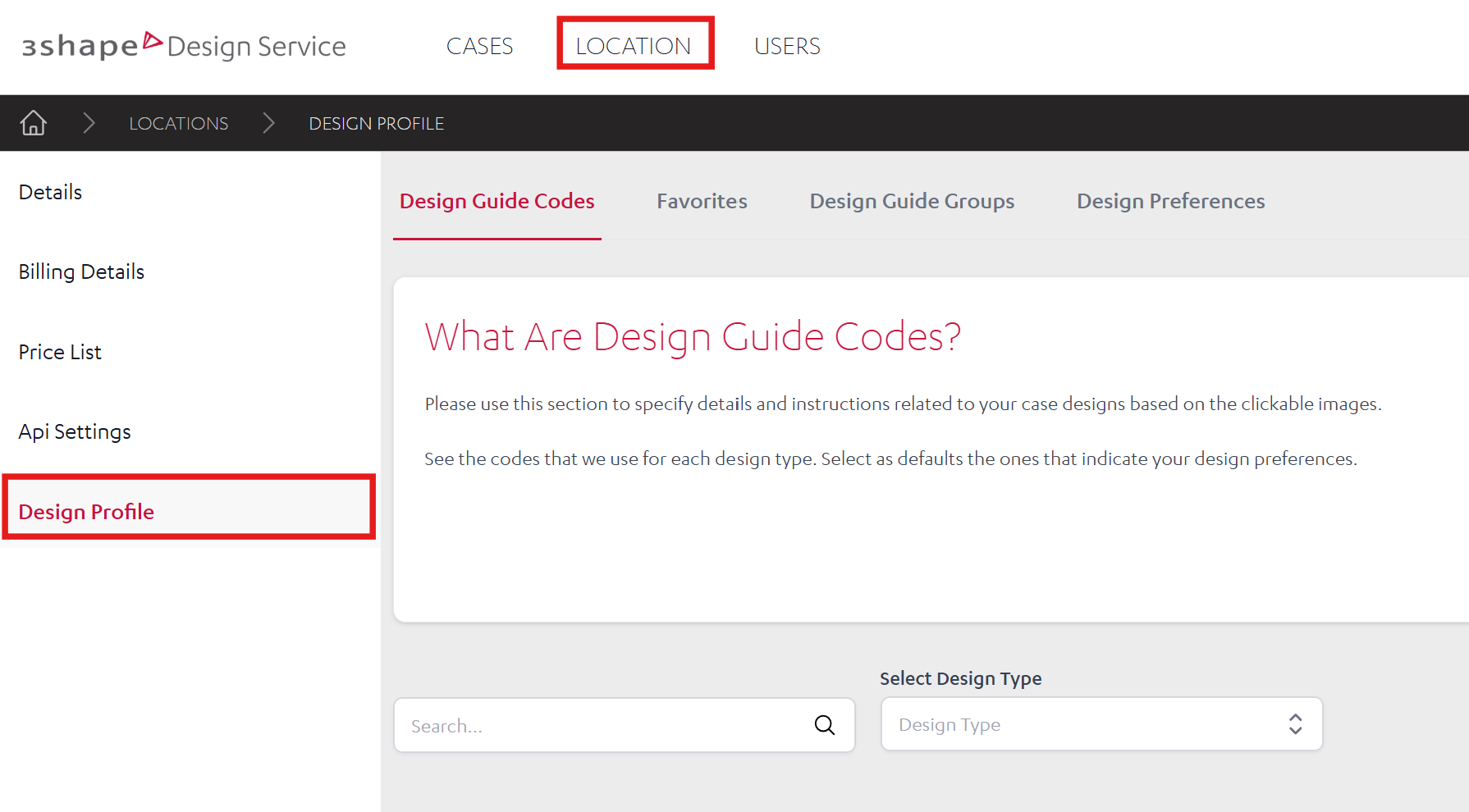Open Details in the sidebar
This screenshot has height=812, width=1469.
tap(51, 193)
